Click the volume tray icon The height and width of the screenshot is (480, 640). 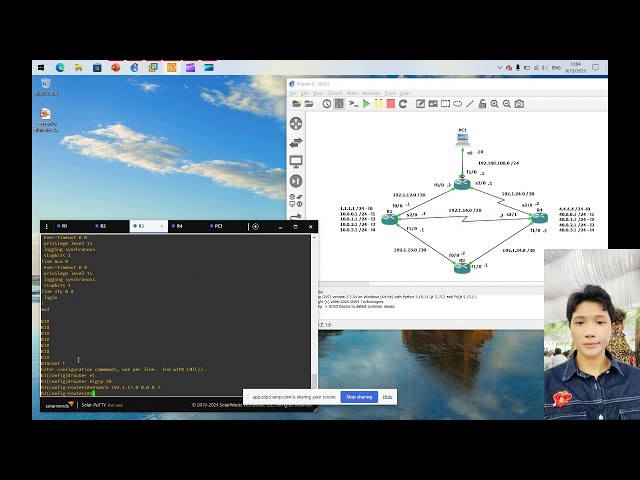[545, 68]
